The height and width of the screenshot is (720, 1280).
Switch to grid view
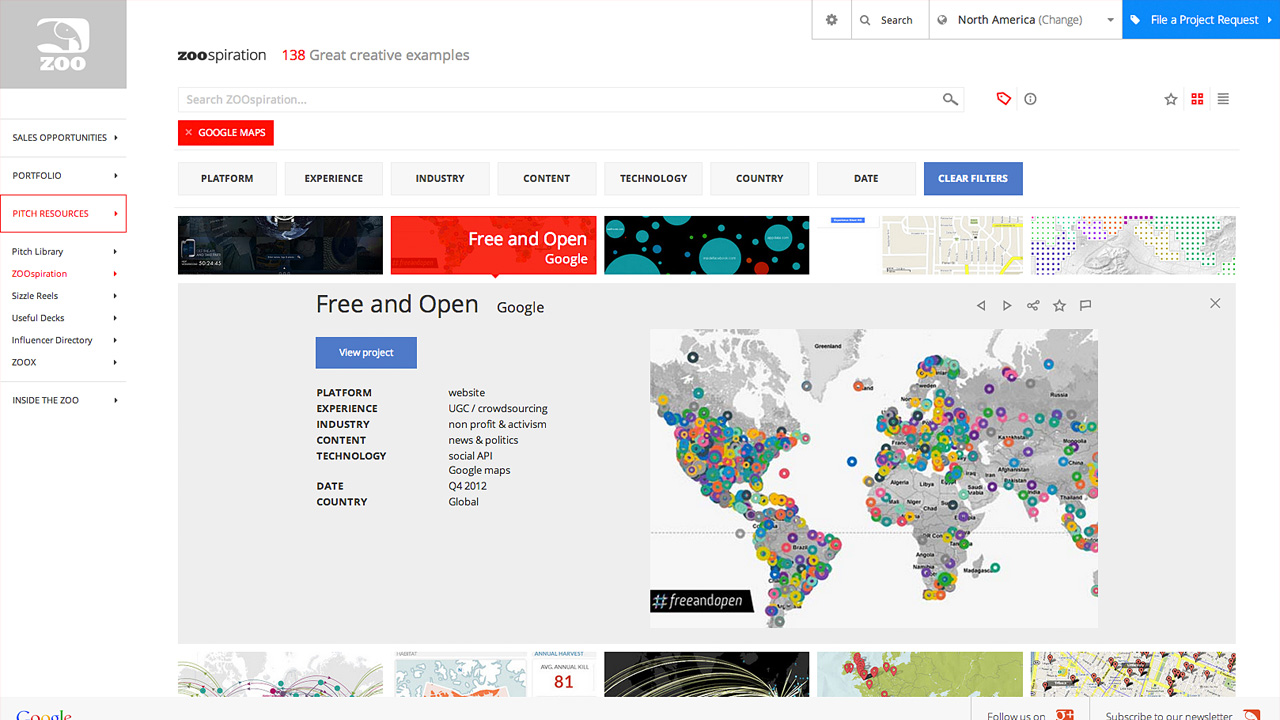click(1197, 99)
